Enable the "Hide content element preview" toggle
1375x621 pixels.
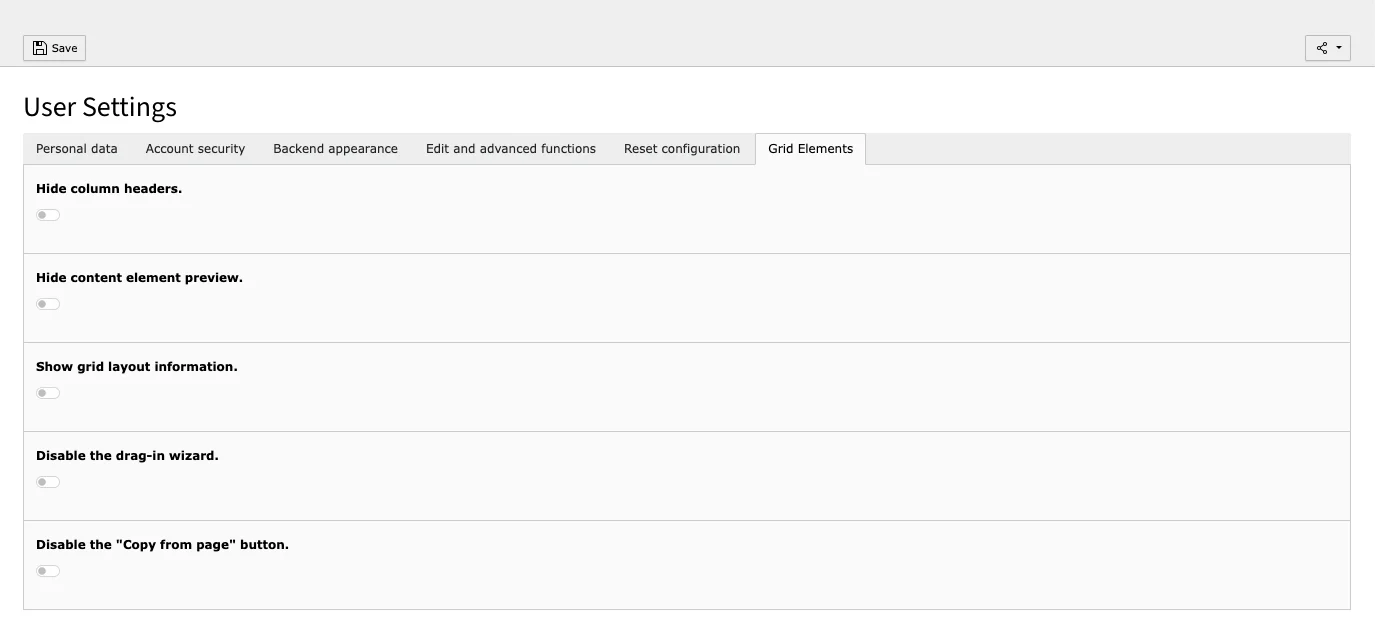point(47,303)
